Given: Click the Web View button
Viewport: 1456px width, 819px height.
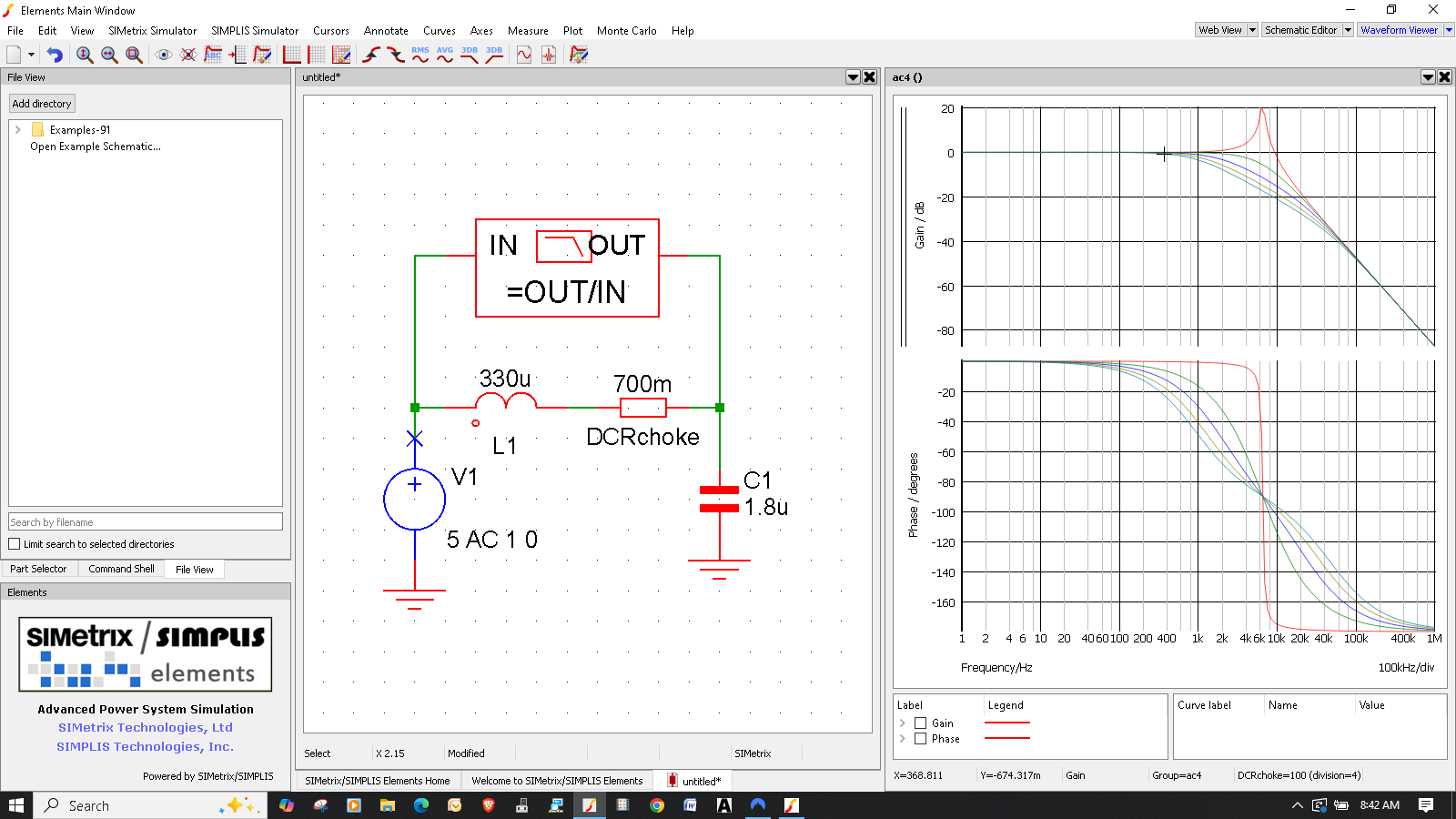Looking at the screenshot, I should pyautogui.click(x=1220, y=30).
